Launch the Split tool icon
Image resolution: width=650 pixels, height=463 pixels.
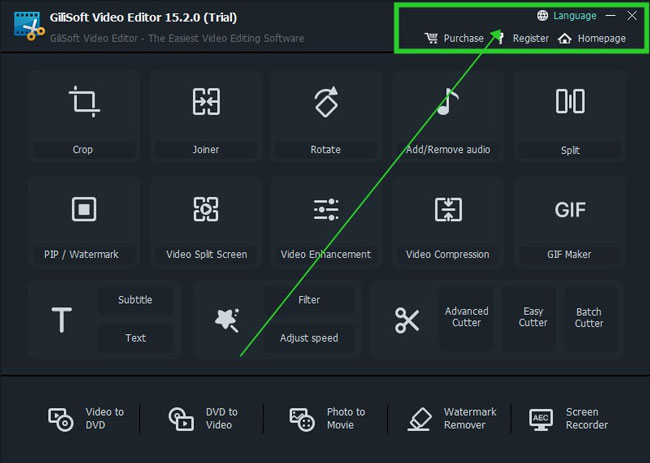(x=570, y=101)
